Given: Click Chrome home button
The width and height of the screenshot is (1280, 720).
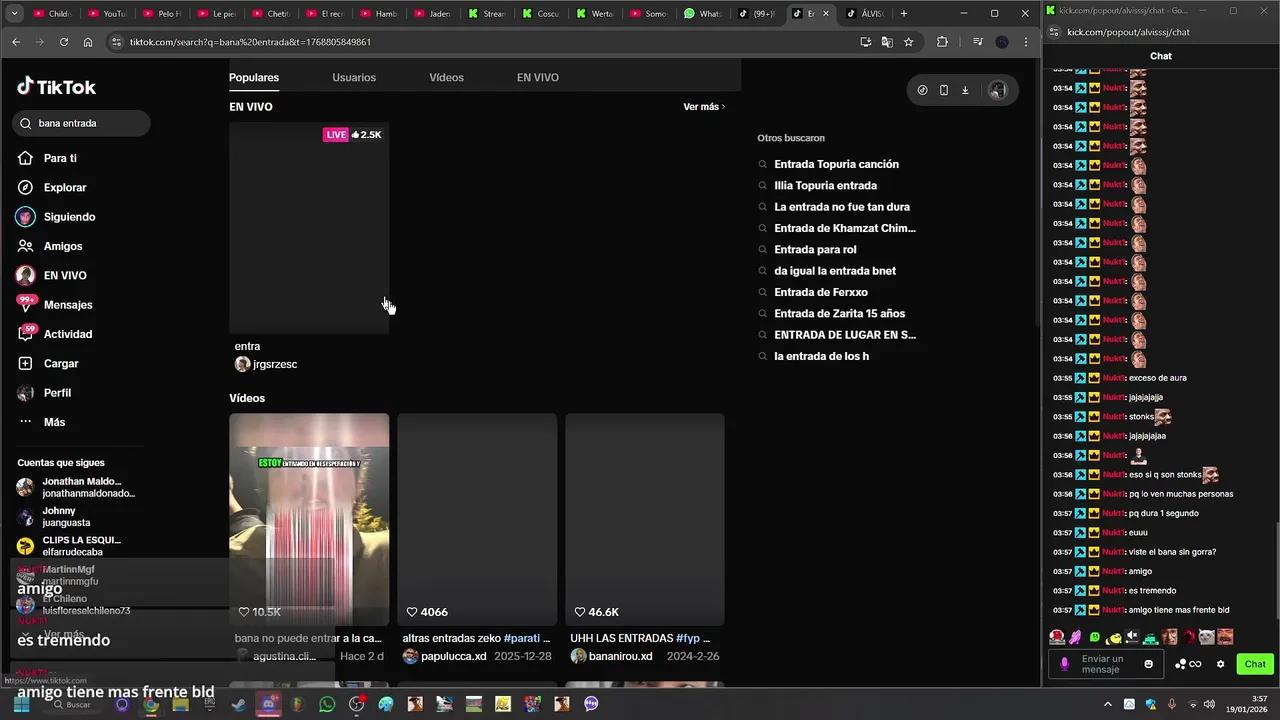Looking at the screenshot, I should click(88, 42).
